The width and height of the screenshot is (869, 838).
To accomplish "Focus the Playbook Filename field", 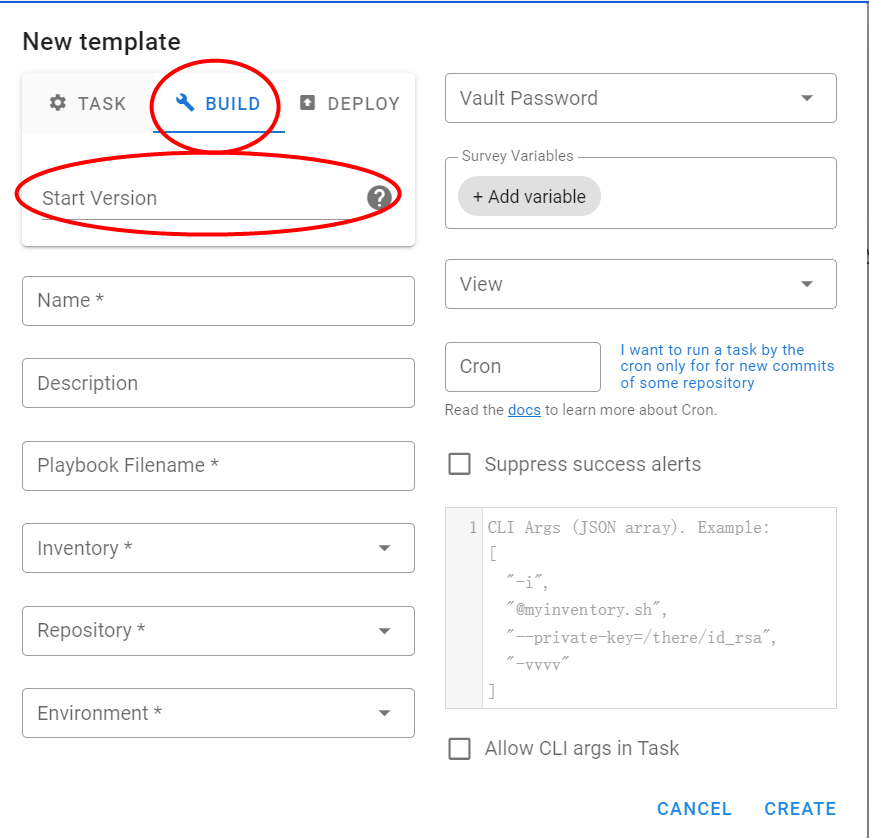I will point(218,466).
